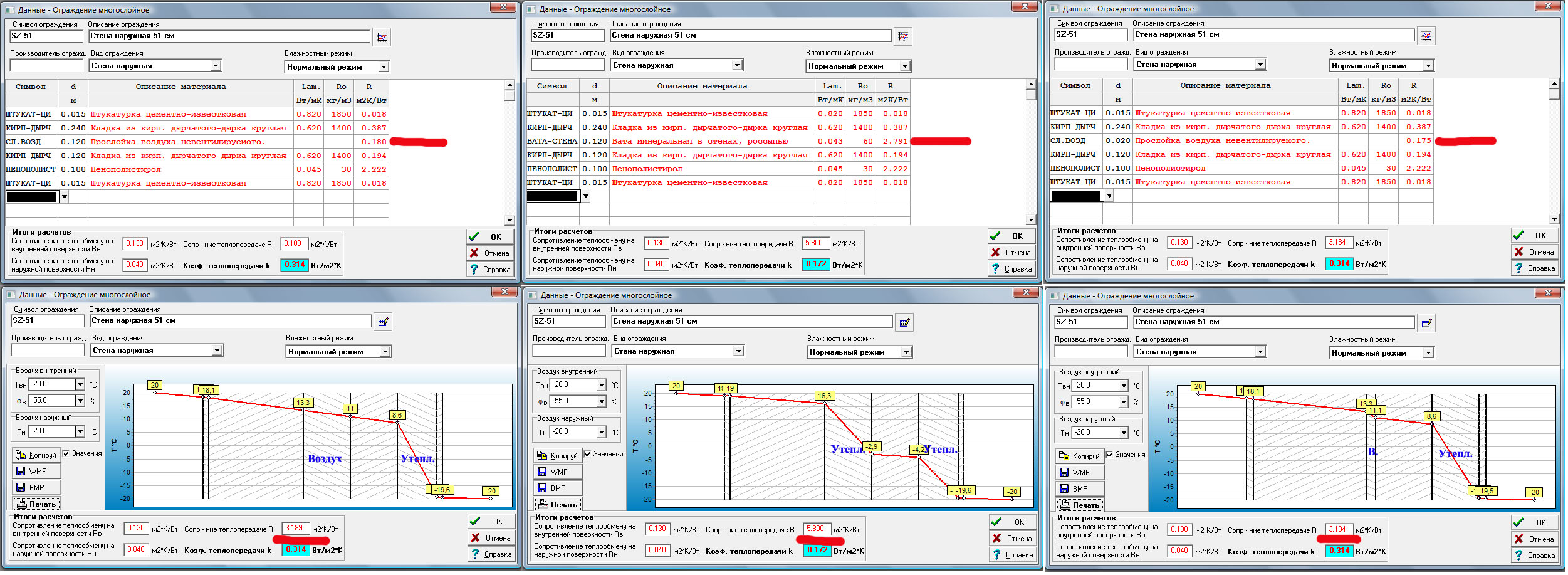This screenshot has width=1568, height=575.
Task: Open temperature chart icon in table window R 5.800
Action: pyautogui.click(x=903, y=36)
